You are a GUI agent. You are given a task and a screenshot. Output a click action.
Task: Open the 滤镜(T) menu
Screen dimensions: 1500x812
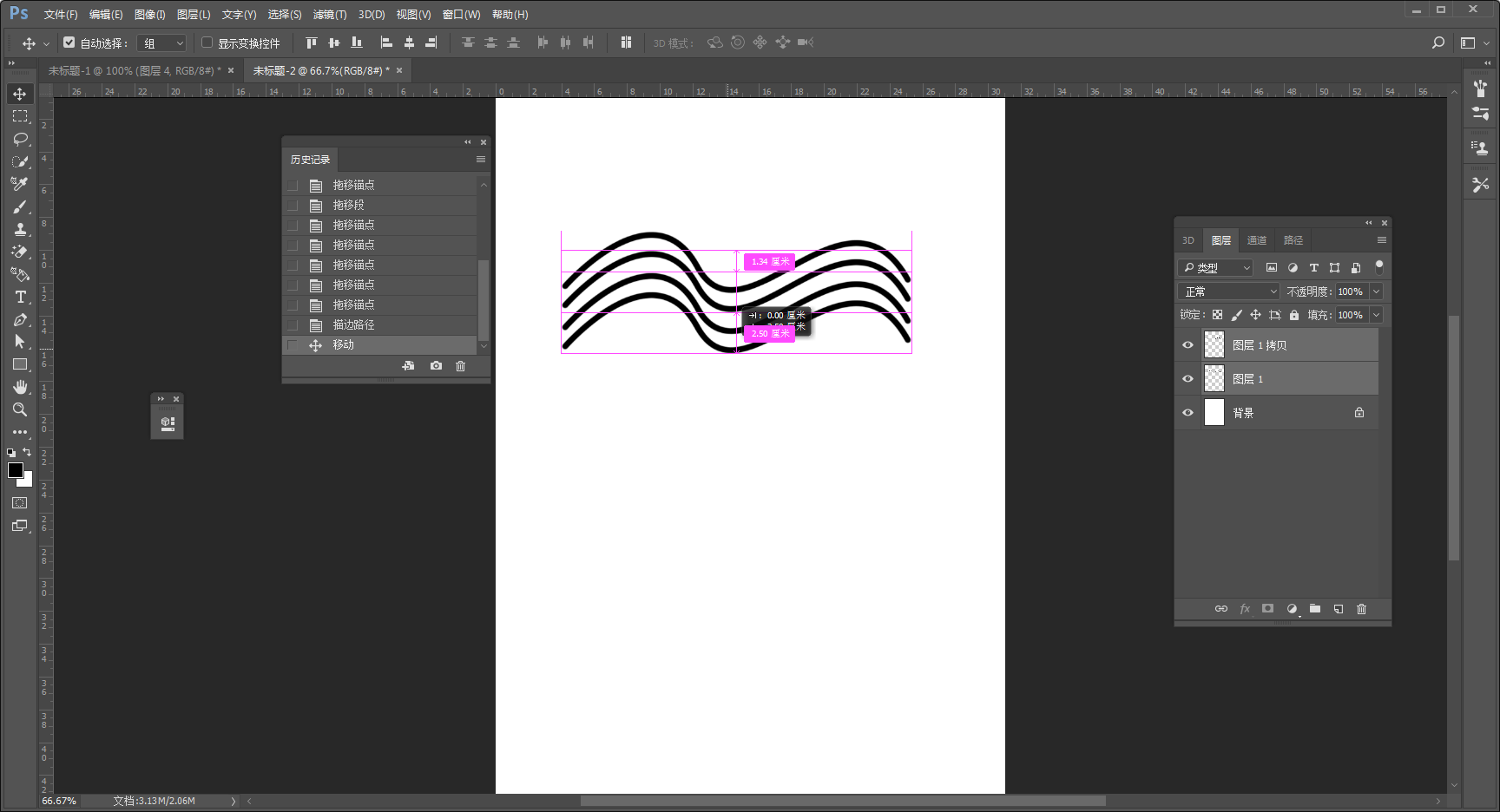pyautogui.click(x=330, y=15)
